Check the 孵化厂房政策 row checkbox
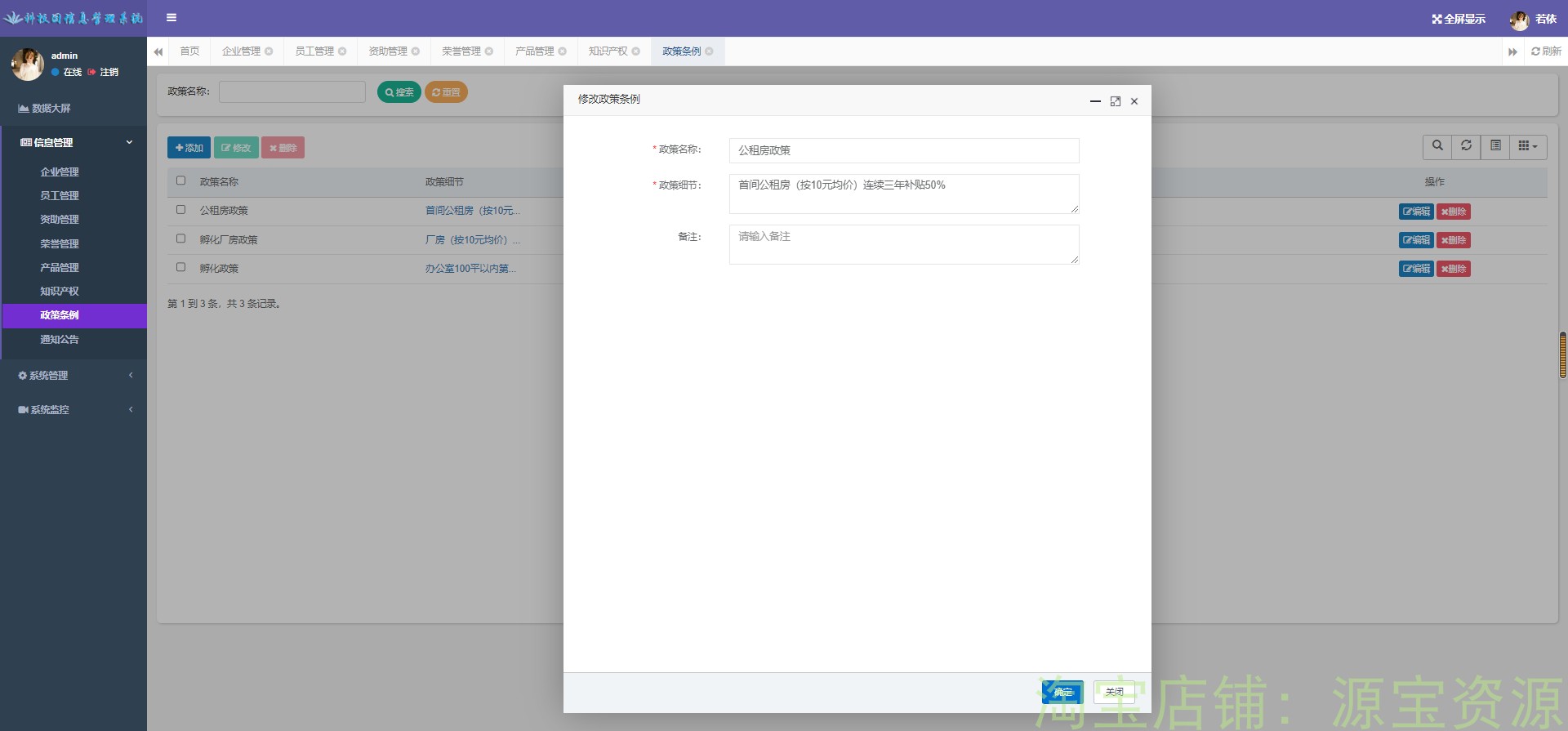 (x=180, y=238)
